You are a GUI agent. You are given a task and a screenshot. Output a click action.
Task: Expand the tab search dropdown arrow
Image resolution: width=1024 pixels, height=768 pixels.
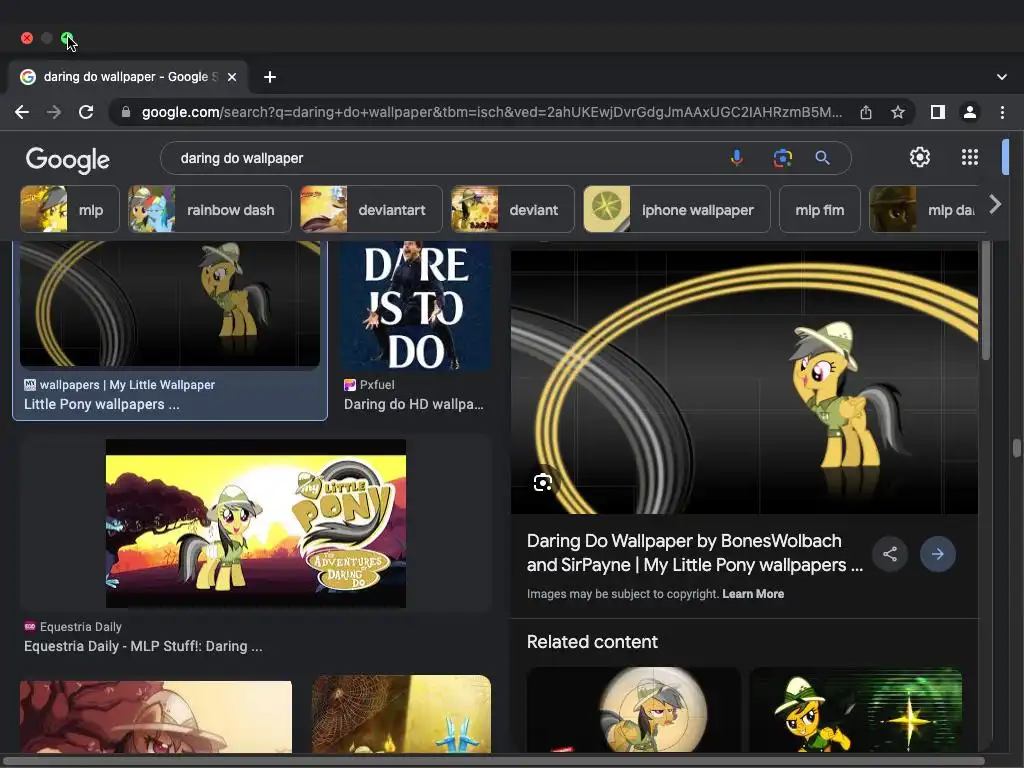pos(1002,77)
